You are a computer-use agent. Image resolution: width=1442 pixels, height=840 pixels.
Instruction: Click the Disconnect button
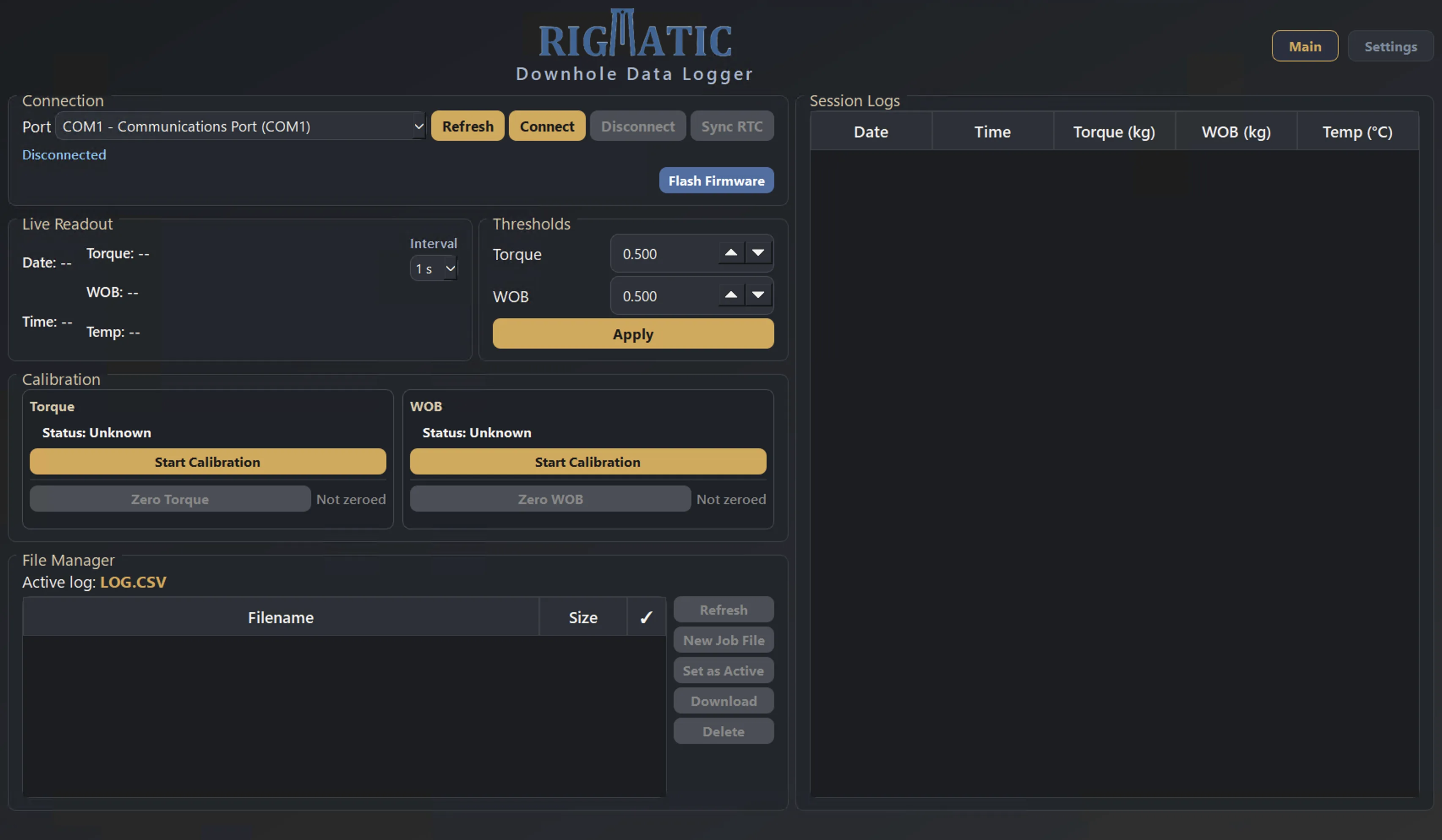click(x=638, y=126)
